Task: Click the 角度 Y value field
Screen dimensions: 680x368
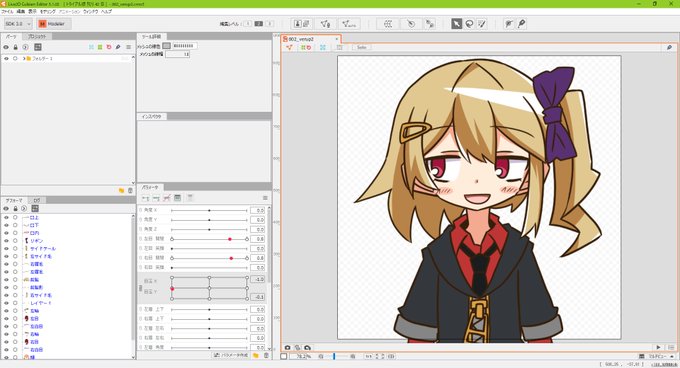Action: (x=258, y=220)
